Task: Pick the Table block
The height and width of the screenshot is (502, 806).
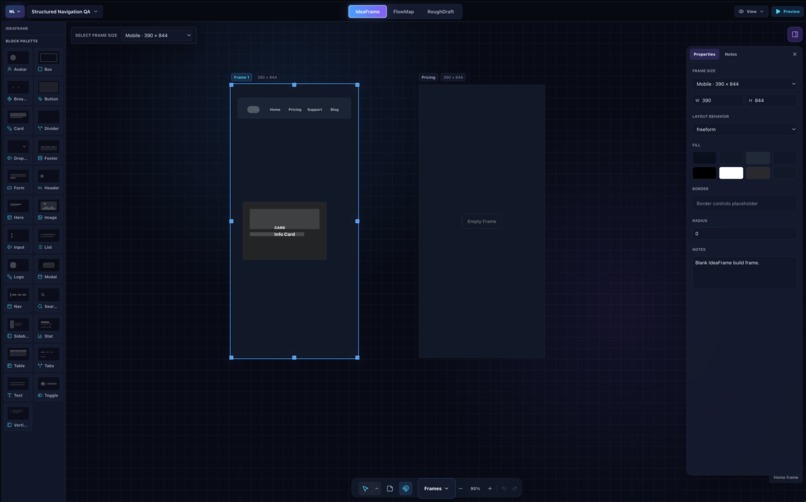Action: [x=18, y=360]
